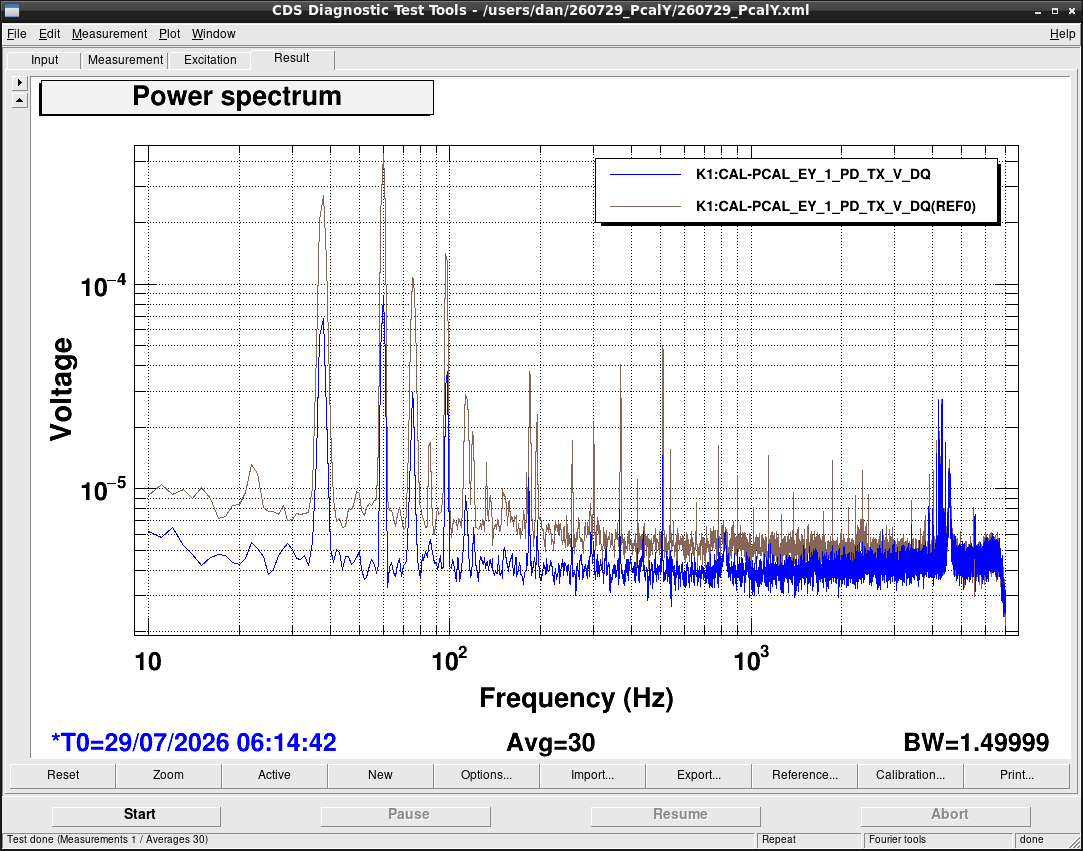
Task: Click the Print... button
Action: click(1017, 775)
